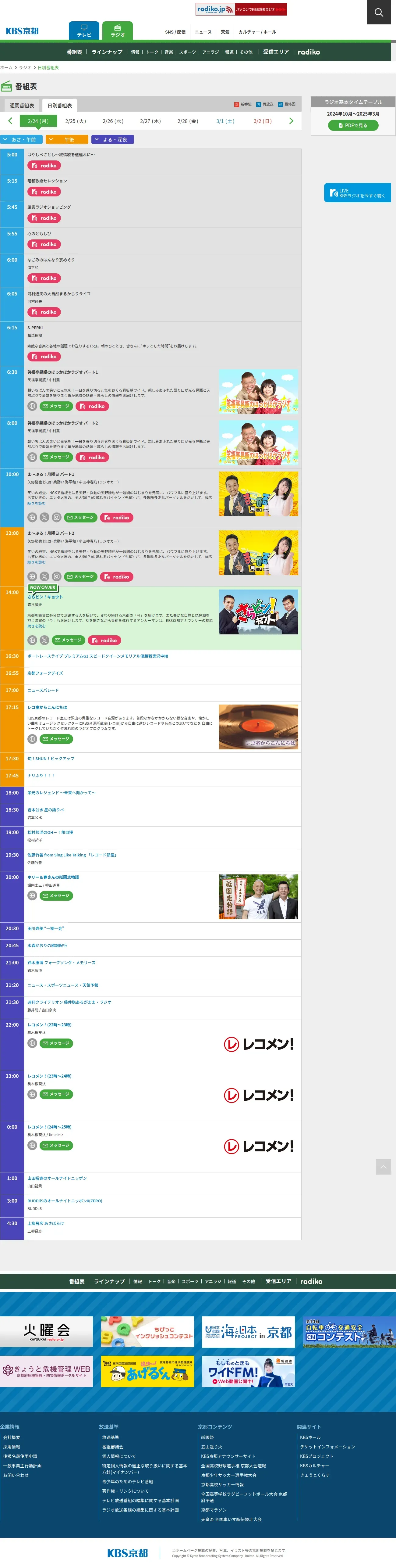Open 祇園恋物語 program thumbnail
396x1568 pixels.
point(259,897)
